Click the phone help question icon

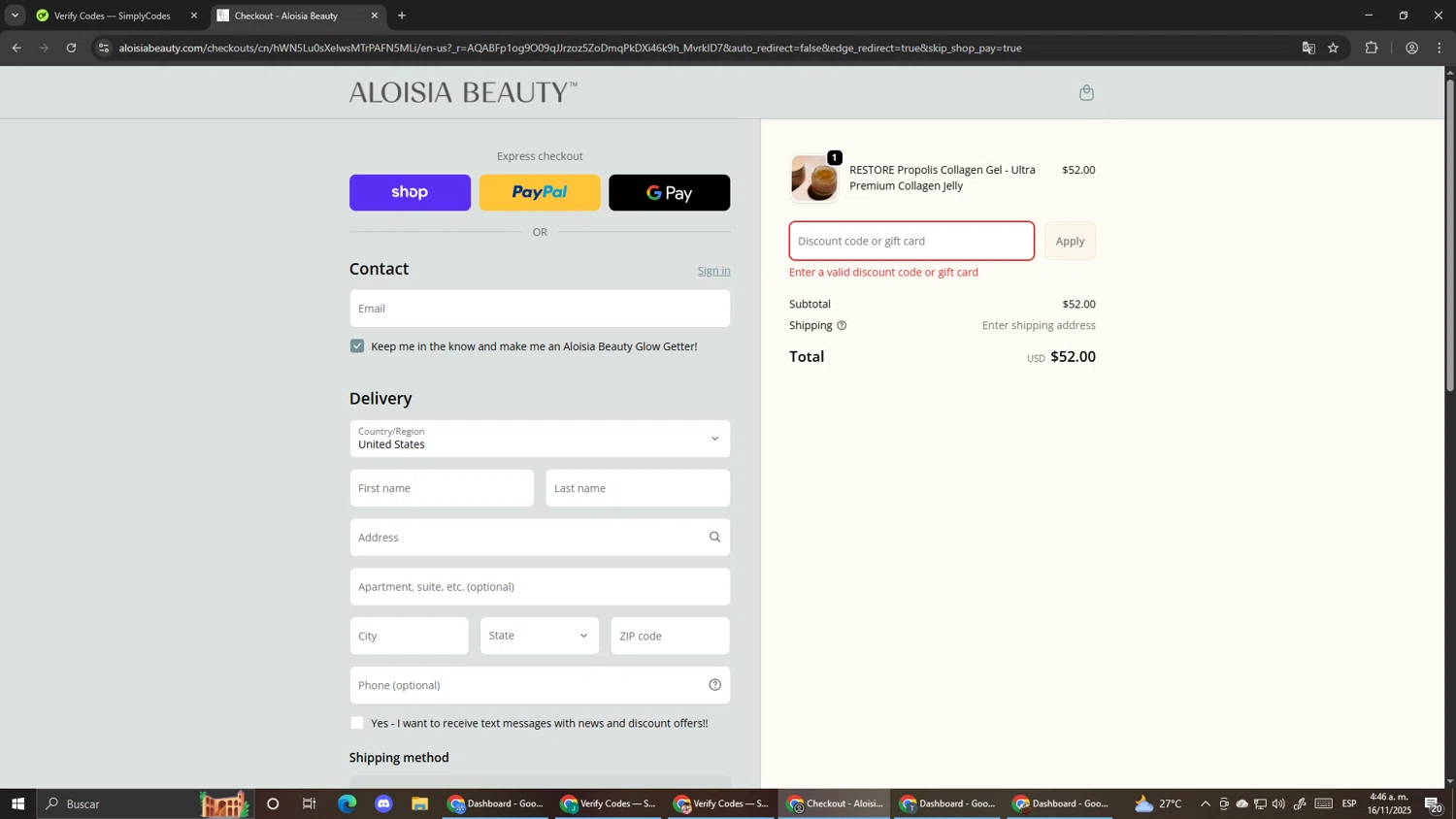714,685
